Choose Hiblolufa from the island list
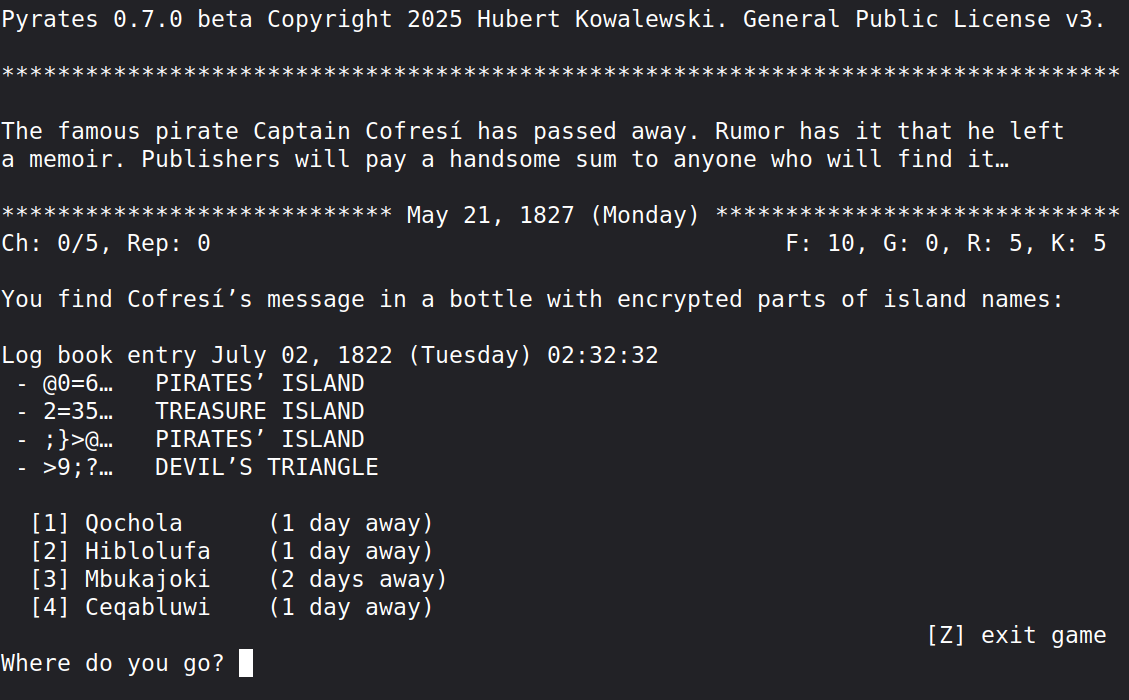The width and height of the screenshot is (1129, 700). 147,551
